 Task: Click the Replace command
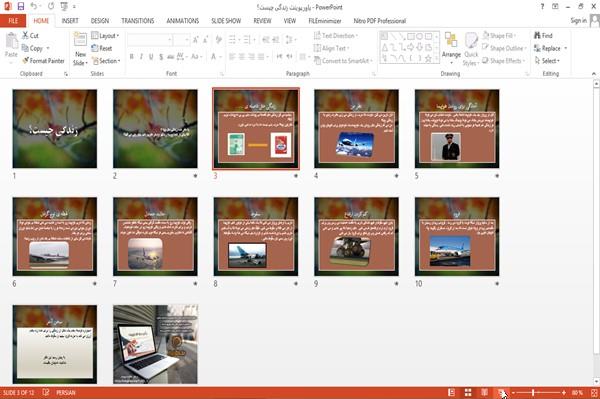[551, 48]
